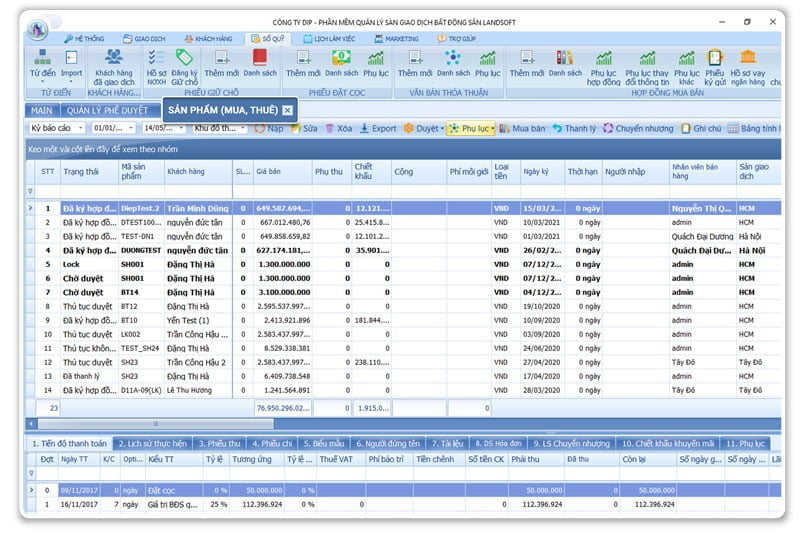Open the Từ điển dictionary icon
The image size is (800, 533).
[x=42, y=64]
